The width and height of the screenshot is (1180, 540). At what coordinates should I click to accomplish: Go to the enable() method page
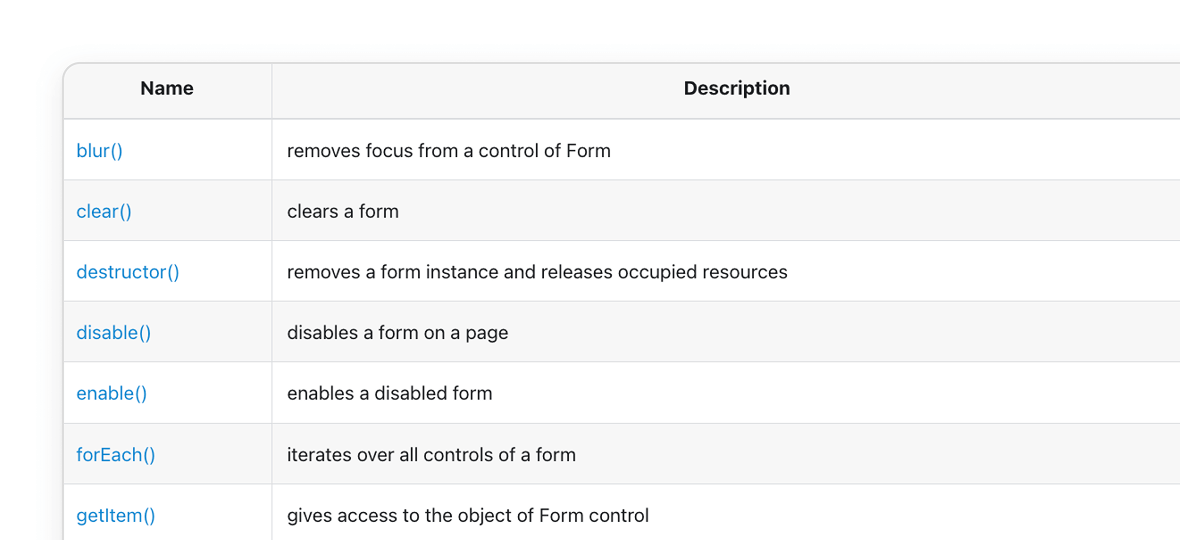pos(112,394)
